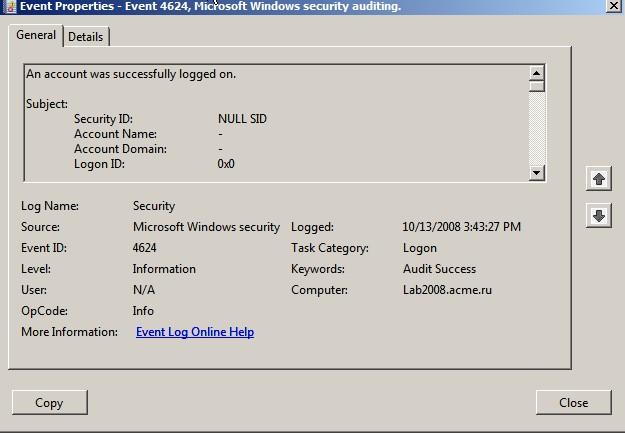Screen dimensions: 625x433
Task: Select the Source value Microsoft Windows security
Action: pyautogui.click(x=206, y=227)
